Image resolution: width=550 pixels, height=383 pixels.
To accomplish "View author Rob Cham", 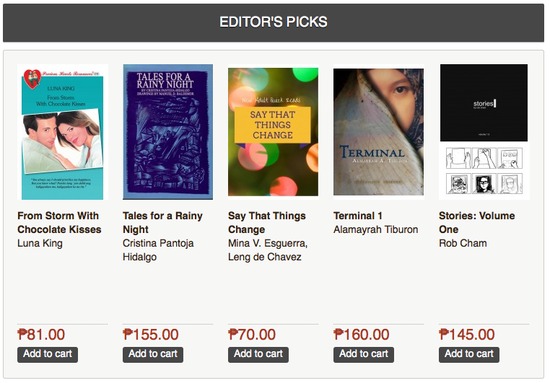I will click(463, 243).
